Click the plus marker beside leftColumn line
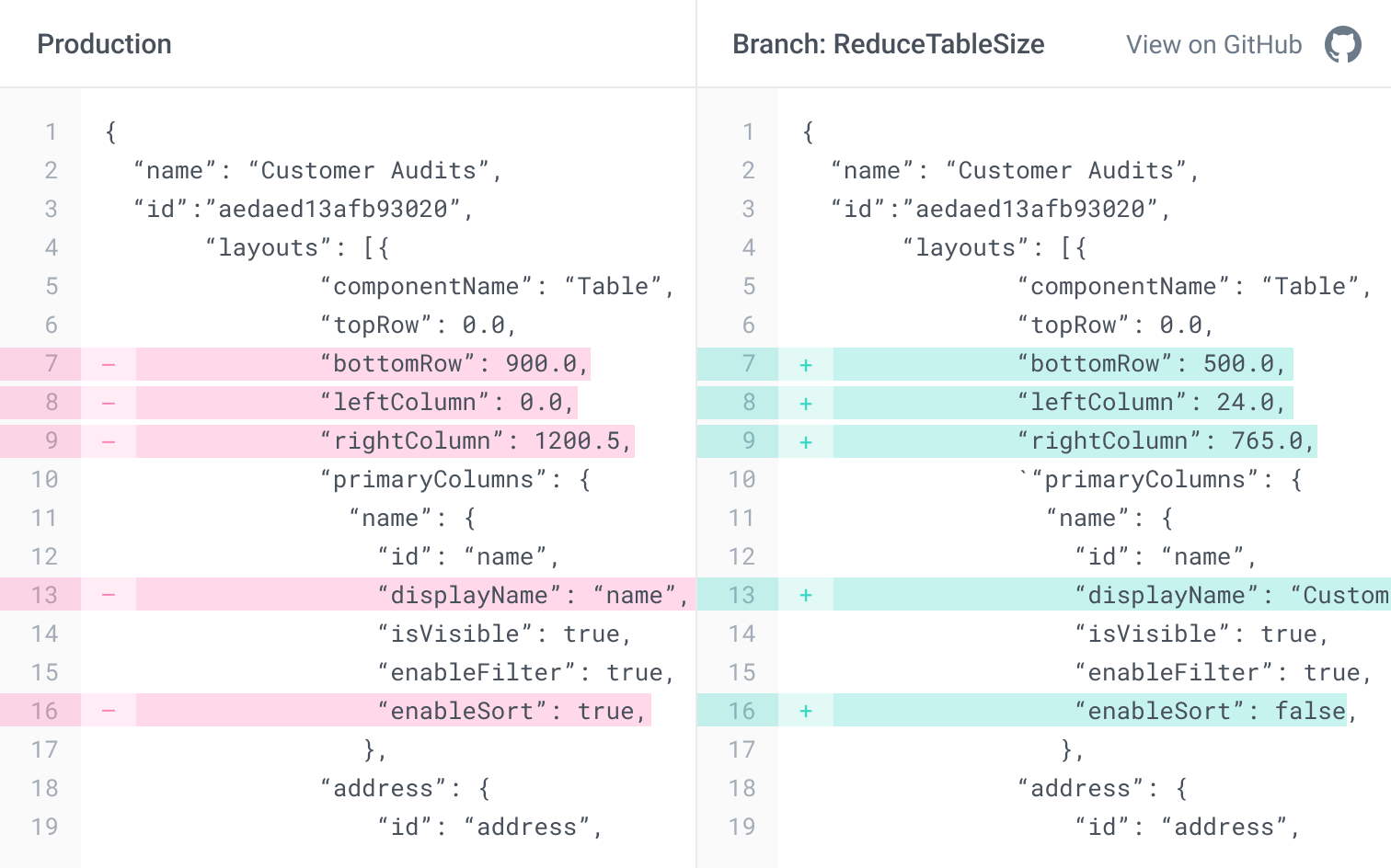Image resolution: width=1391 pixels, height=868 pixels. pyautogui.click(x=805, y=402)
